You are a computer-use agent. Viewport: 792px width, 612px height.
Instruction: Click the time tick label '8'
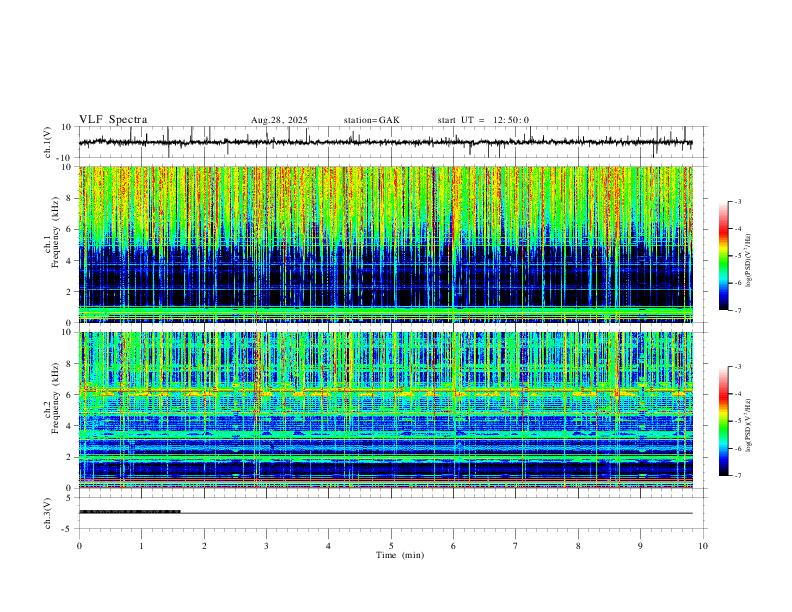(x=578, y=546)
